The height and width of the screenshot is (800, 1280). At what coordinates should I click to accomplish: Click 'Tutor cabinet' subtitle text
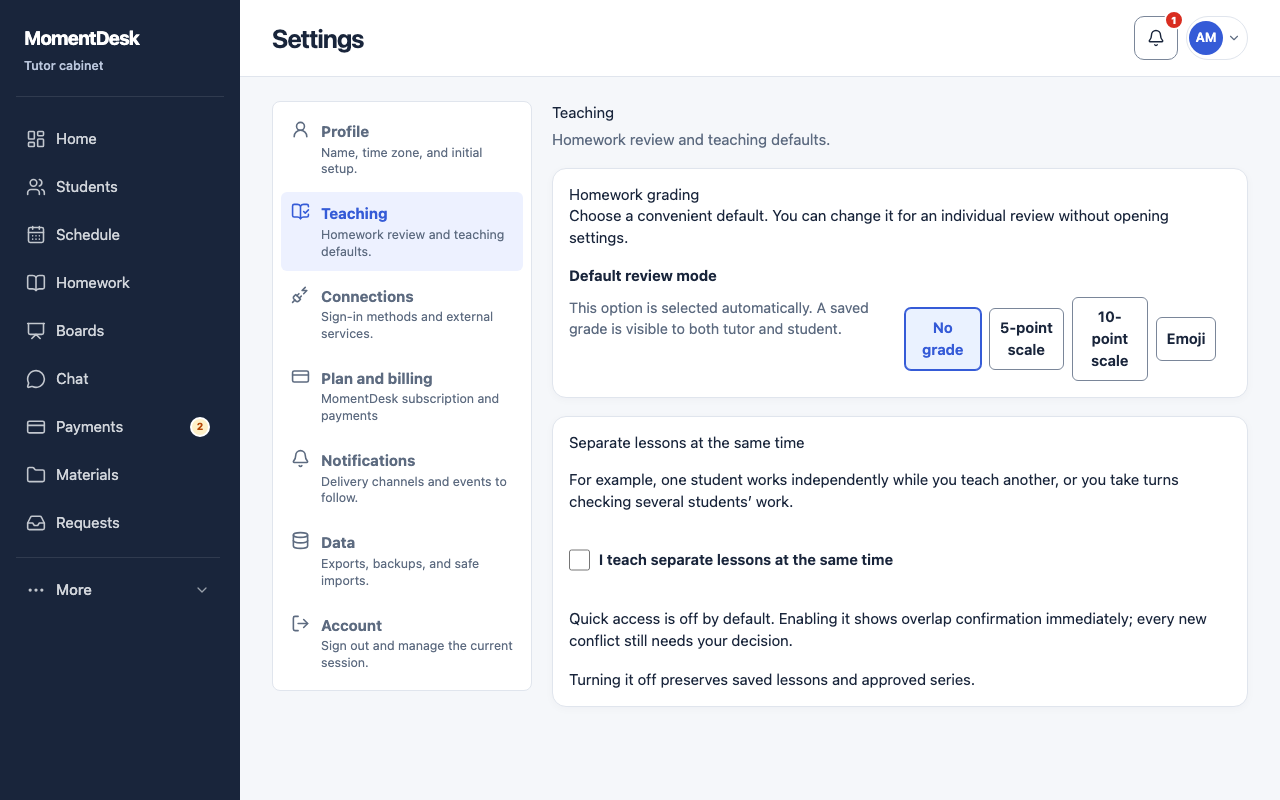click(64, 66)
